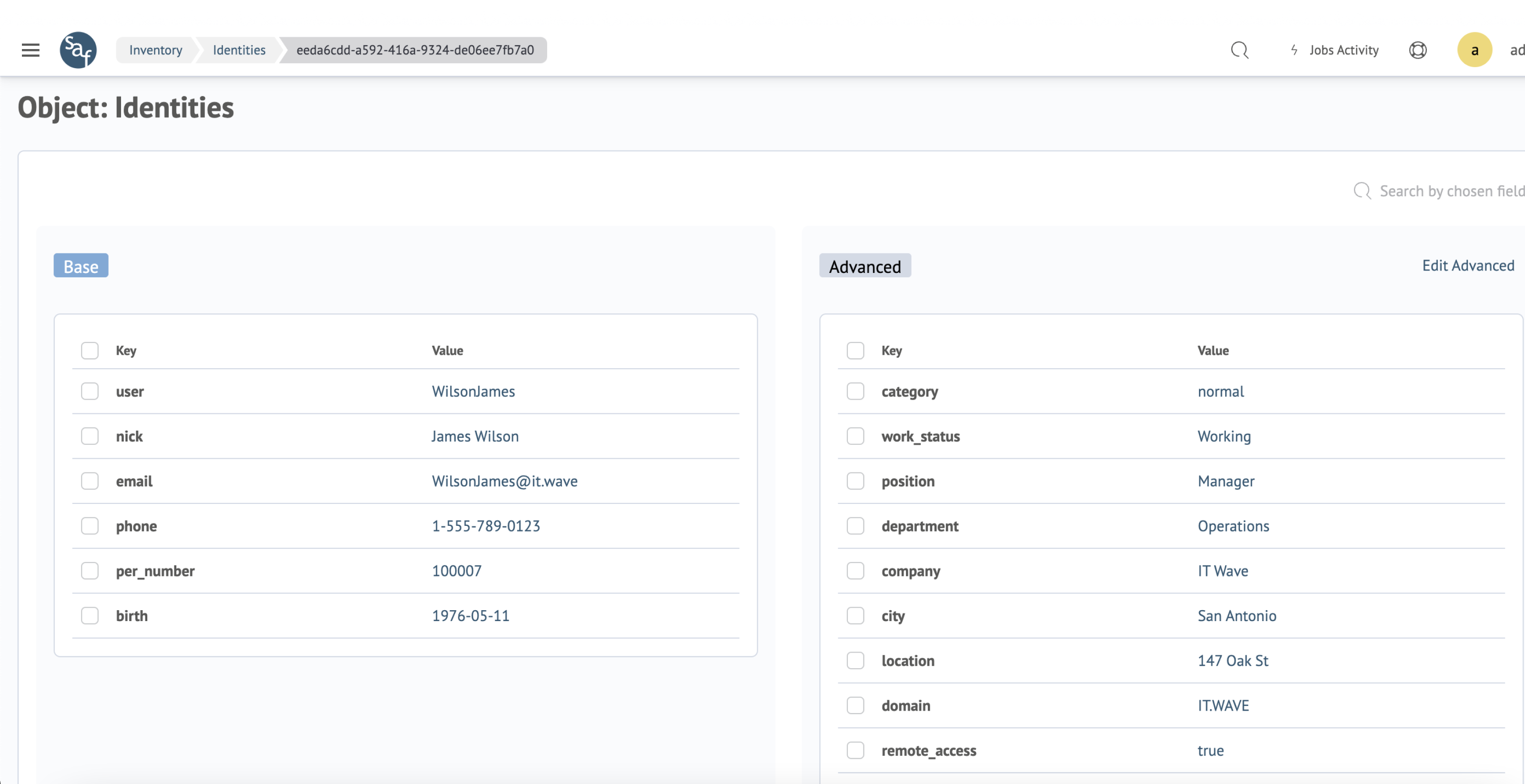Viewport: 1525px width, 784px height.
Task: Select all Base keys header checkbox
Action: [x=90, y=350]
